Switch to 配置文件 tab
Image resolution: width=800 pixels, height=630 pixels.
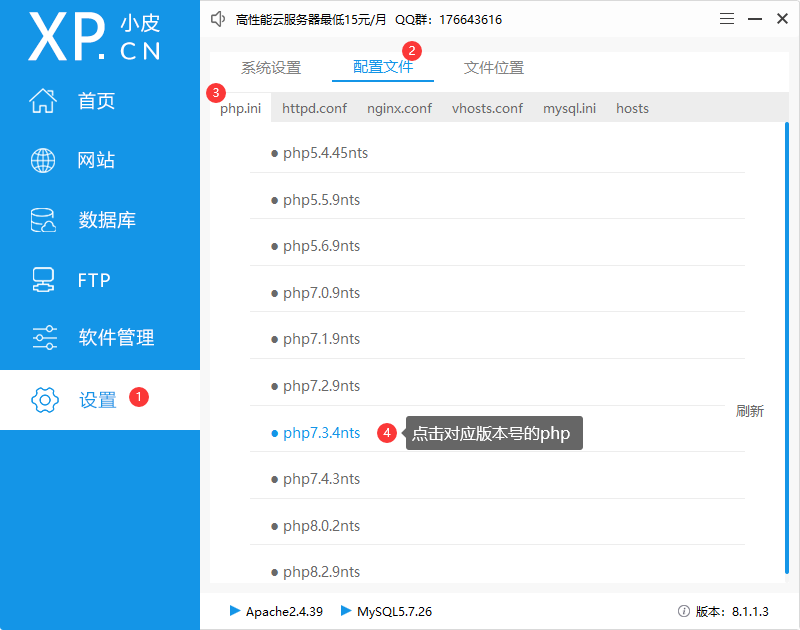coord(383,67)
